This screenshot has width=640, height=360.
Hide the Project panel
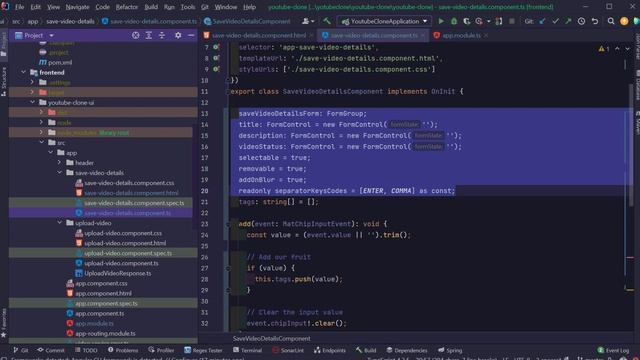(191, 36)
